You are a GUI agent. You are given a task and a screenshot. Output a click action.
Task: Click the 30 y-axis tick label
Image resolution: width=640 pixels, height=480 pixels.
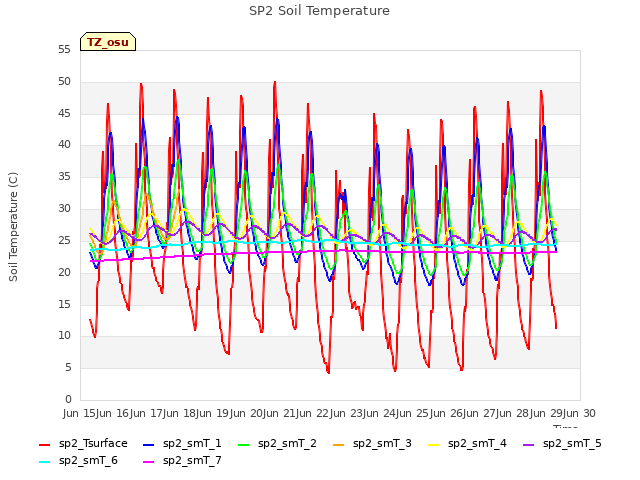tap(64, 209)
